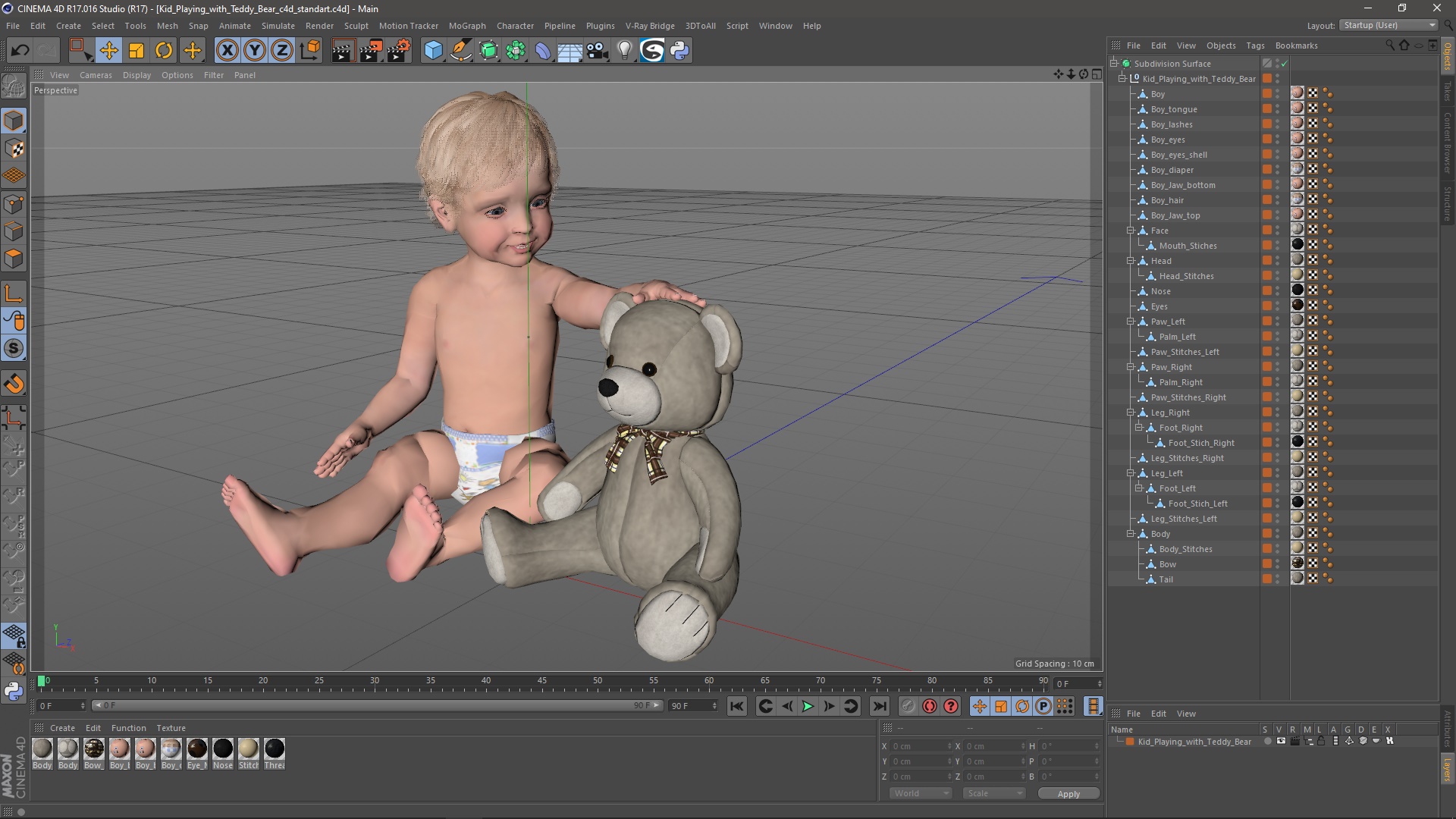
Task: Open Object Manager Tags menu
Action: pyautogui.click(x=1255, y=45)
